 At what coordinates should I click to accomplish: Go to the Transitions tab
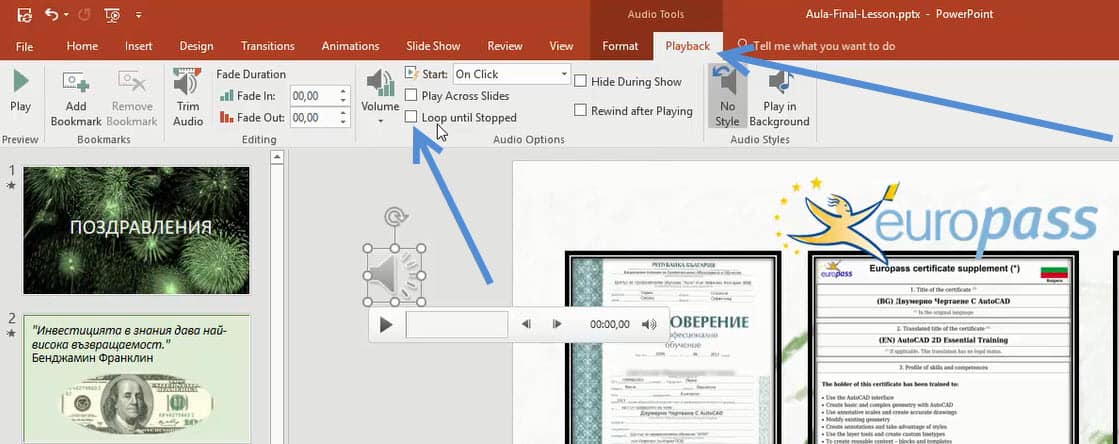coord(268,46)
